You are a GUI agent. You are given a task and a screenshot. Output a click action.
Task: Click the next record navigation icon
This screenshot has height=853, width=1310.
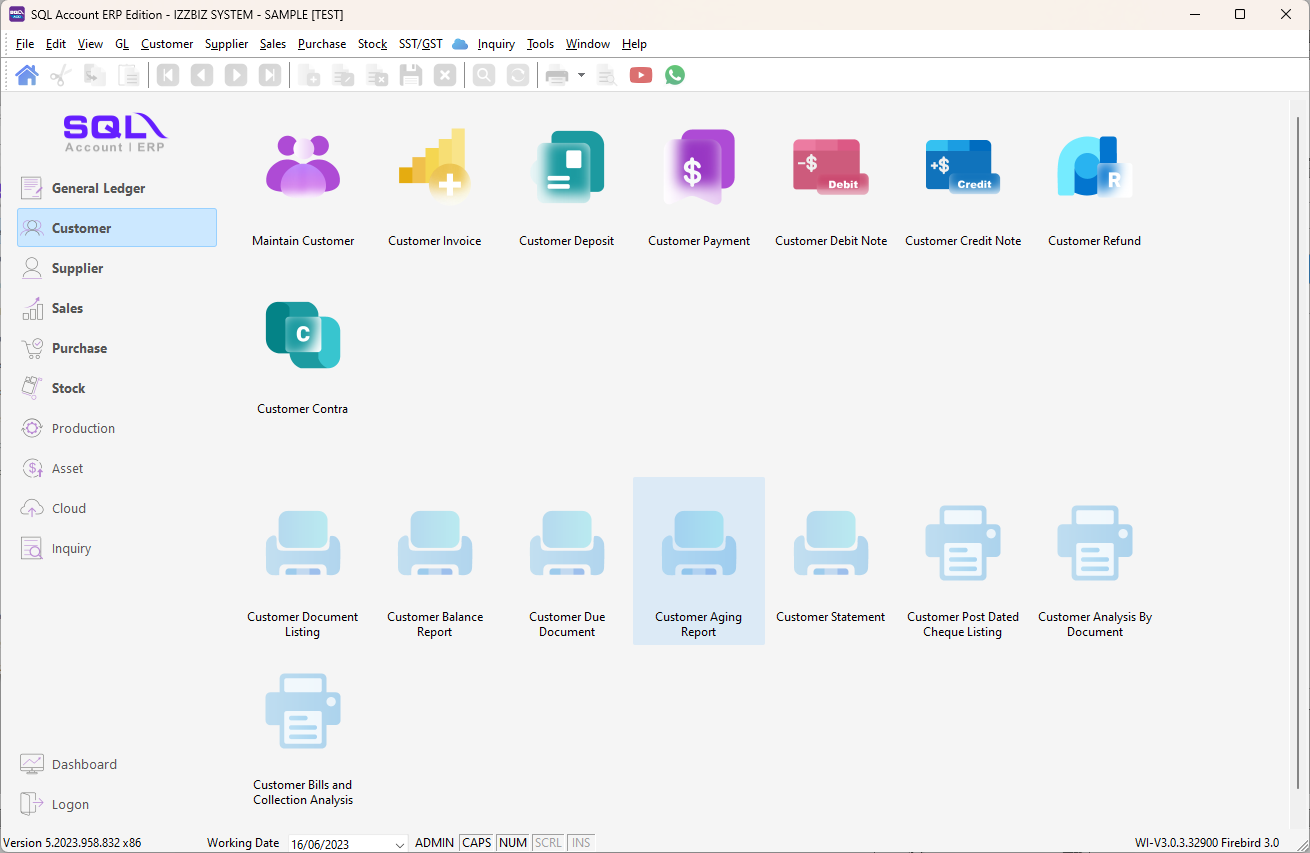tap(236, 75)
